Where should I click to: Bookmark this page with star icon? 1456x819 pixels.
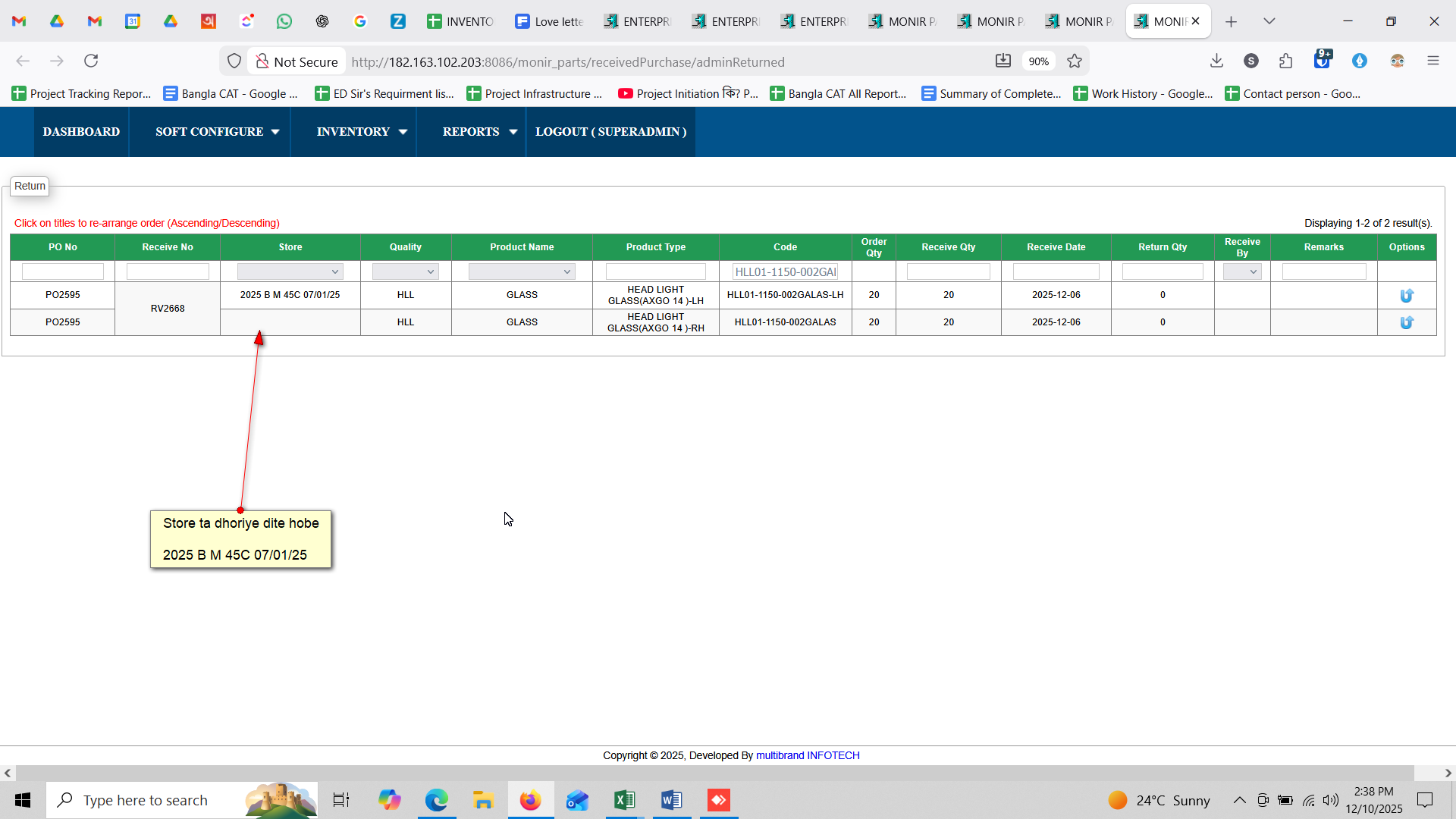[x=1075, y=61]
